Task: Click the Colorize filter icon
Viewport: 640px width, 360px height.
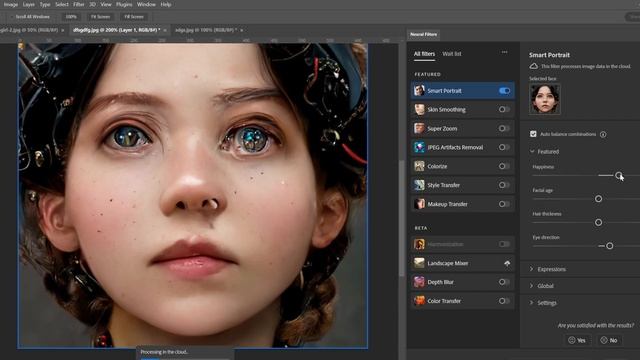Action: [x=419, y=166]
